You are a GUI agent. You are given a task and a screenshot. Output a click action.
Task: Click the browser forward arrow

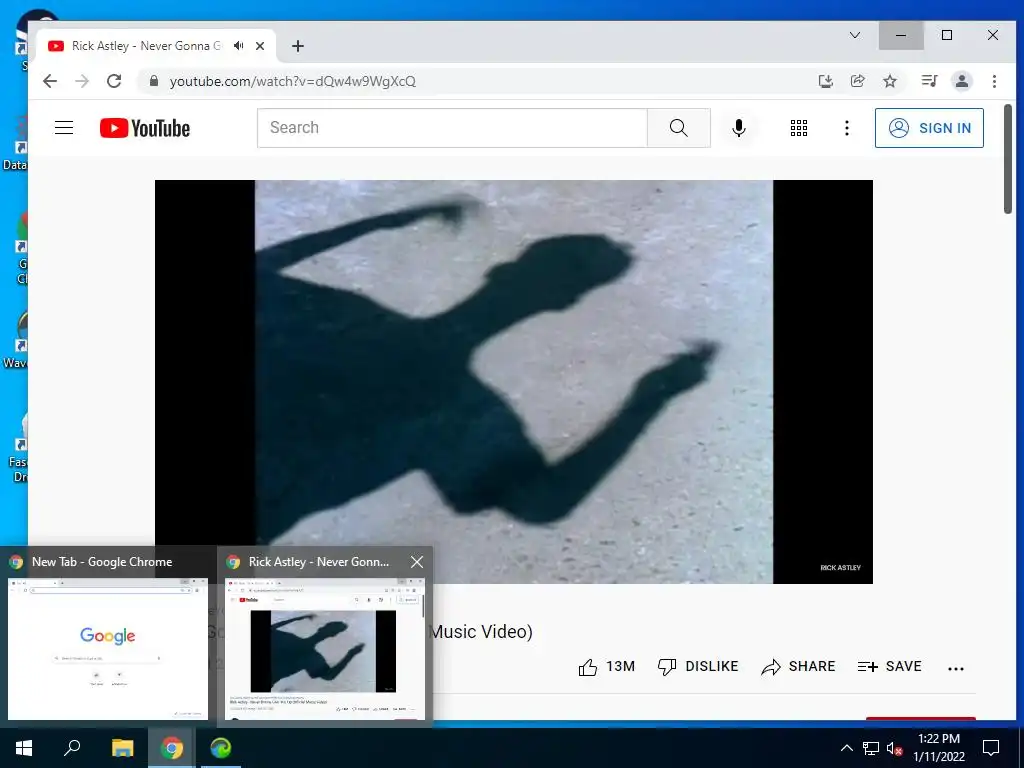pos(82,81)
